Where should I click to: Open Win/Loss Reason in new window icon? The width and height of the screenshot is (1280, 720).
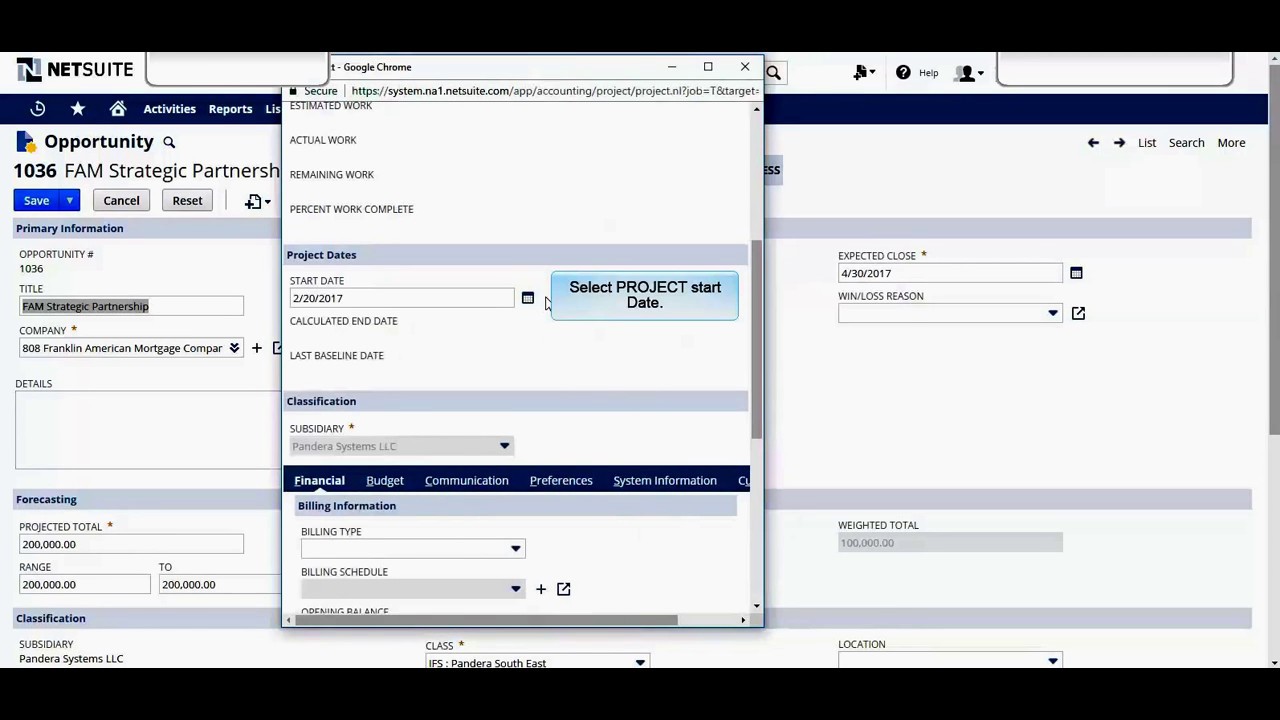click(1078, 313)
